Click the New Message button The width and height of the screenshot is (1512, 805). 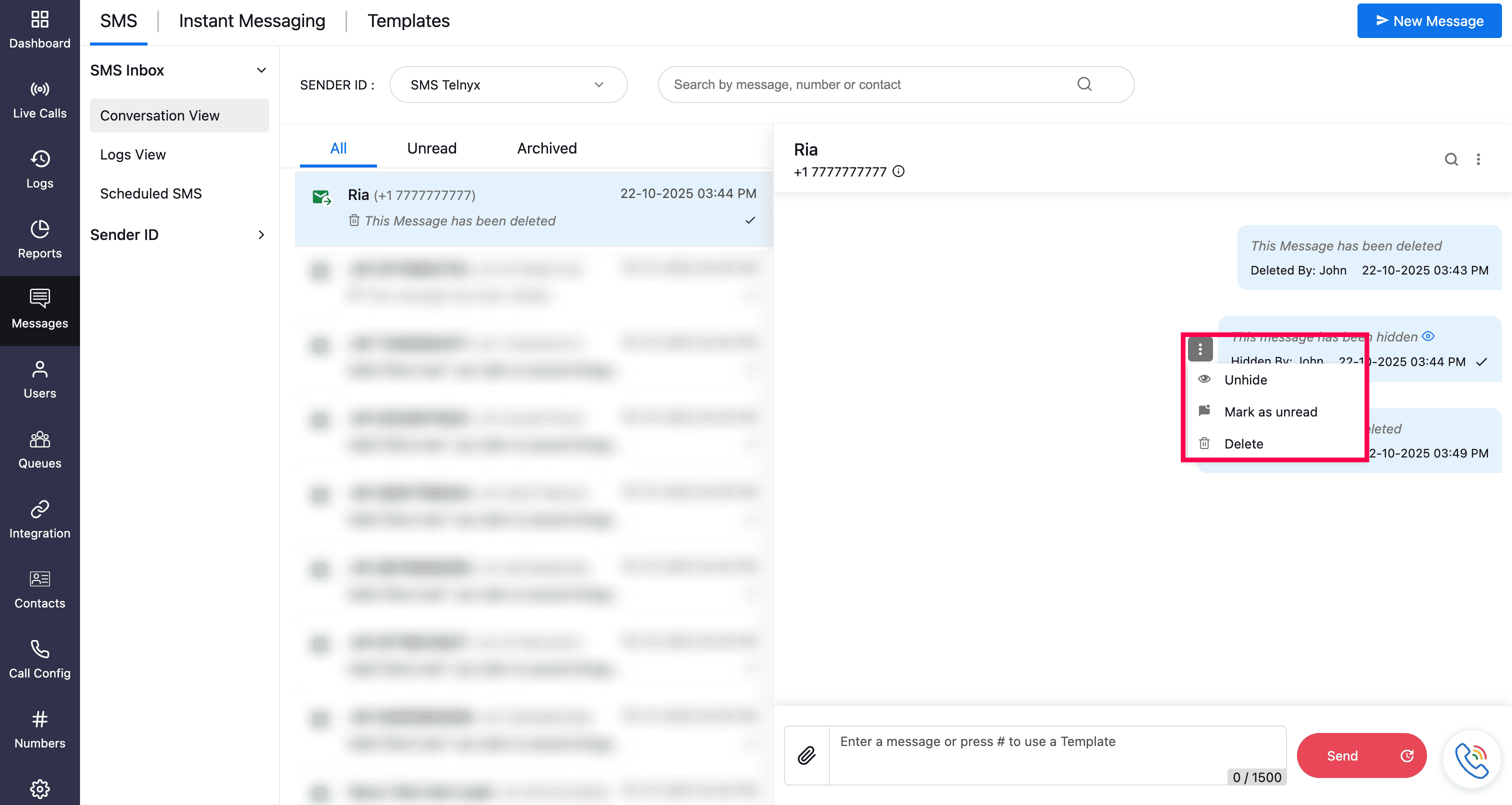1428,21
